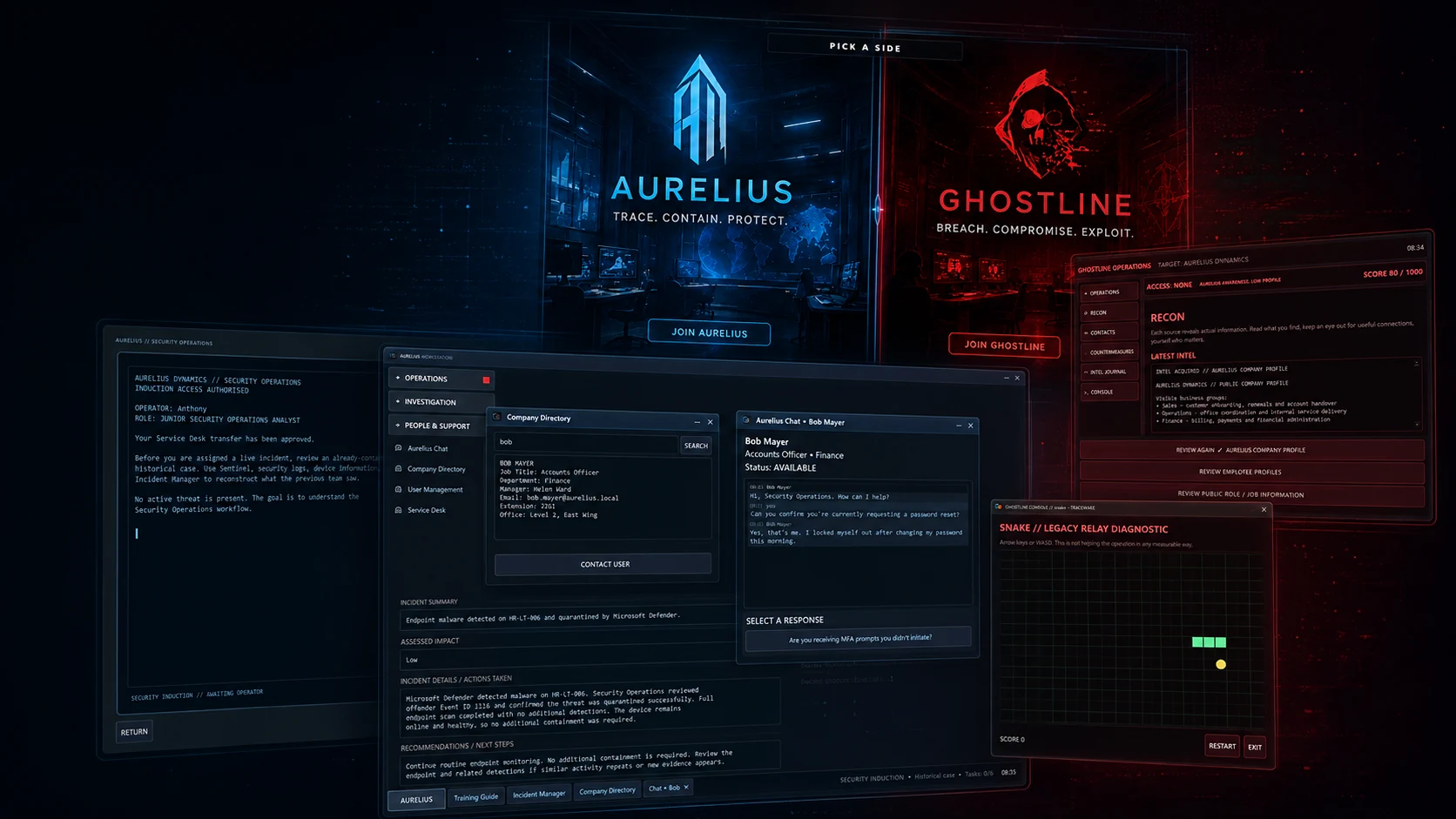The width and height of the screenshot is (1456, 819).
Task: Click the Ghostline Console window title icon
Action: pos(999,507)
